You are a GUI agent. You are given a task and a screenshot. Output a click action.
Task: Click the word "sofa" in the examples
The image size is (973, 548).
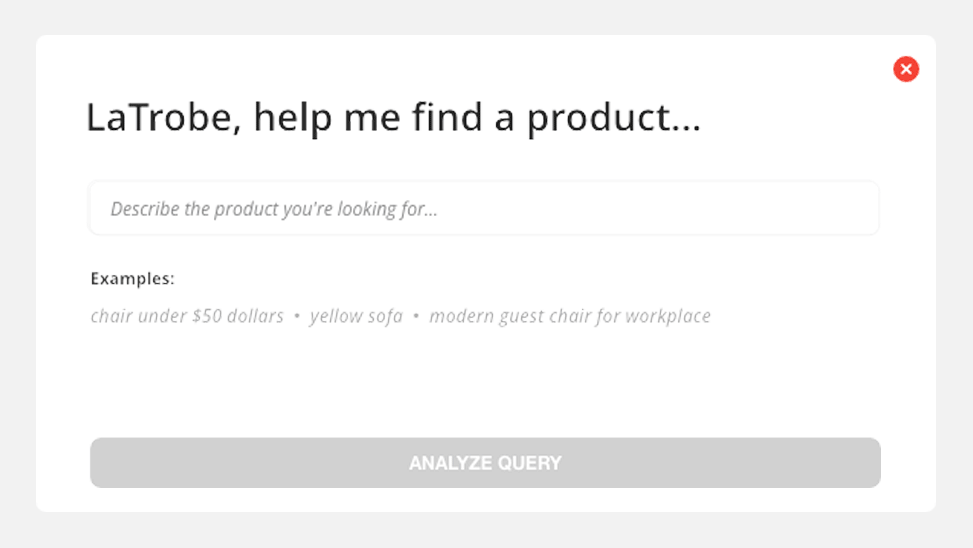click(x=383, y=316)
